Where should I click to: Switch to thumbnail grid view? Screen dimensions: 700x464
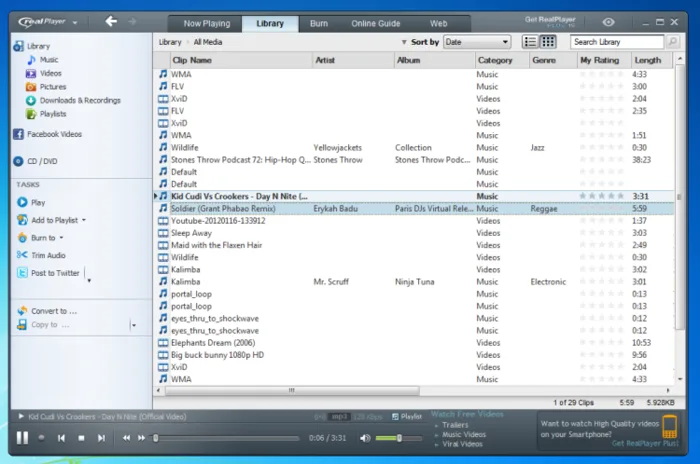[548, 42]
